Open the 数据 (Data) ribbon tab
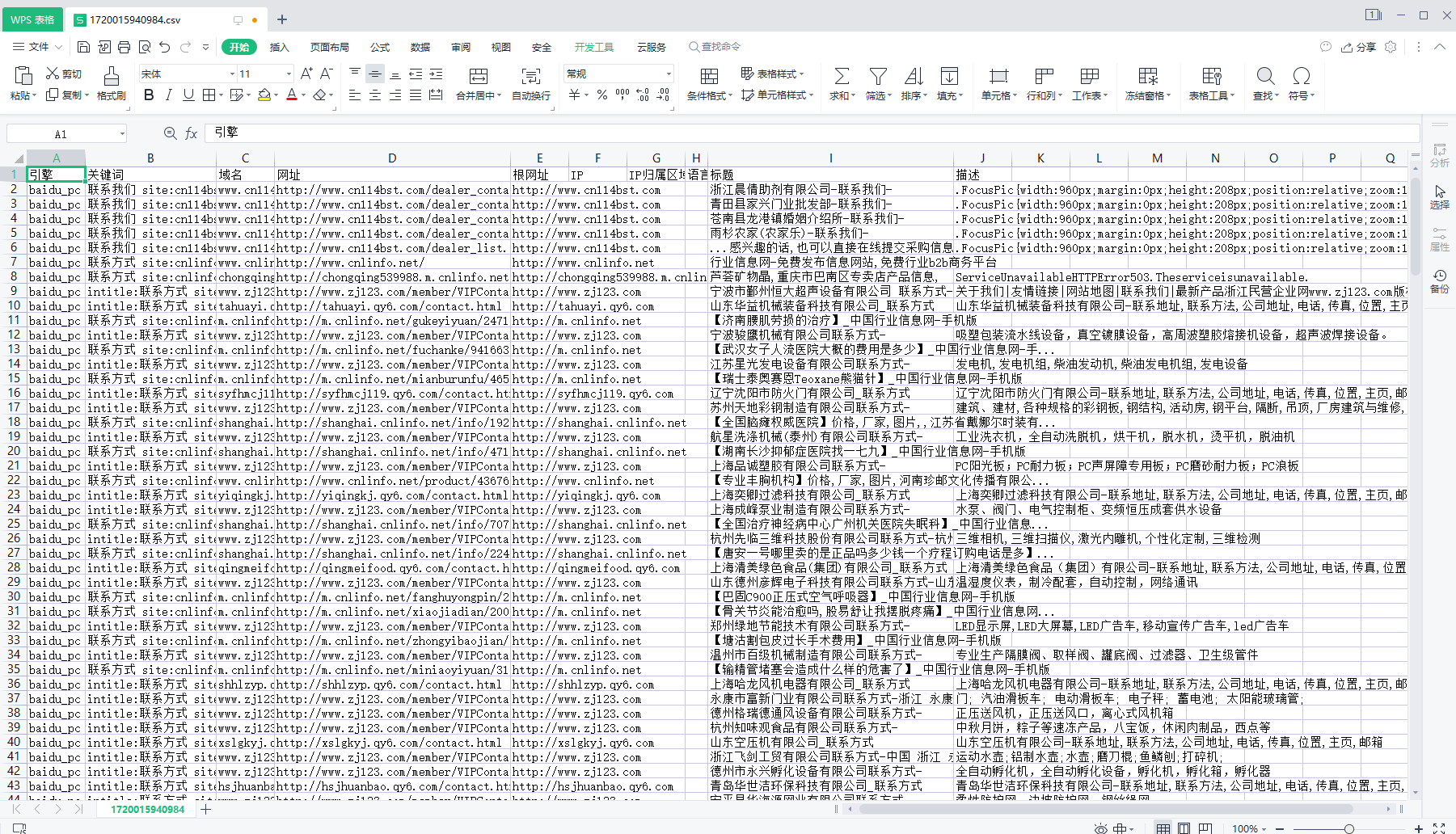This screenshot has width=1456, height=834. click(x=420, y=47)
